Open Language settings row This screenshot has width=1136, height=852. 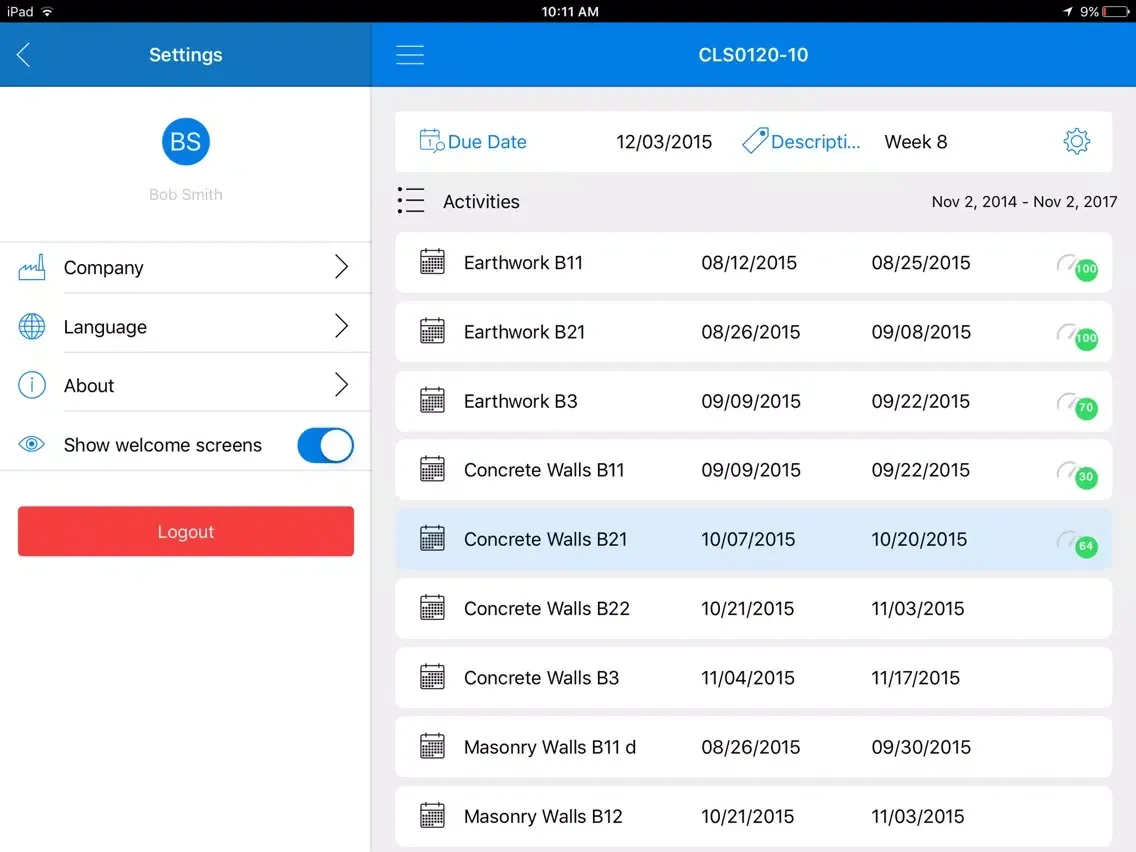click(x=185, y=326)
